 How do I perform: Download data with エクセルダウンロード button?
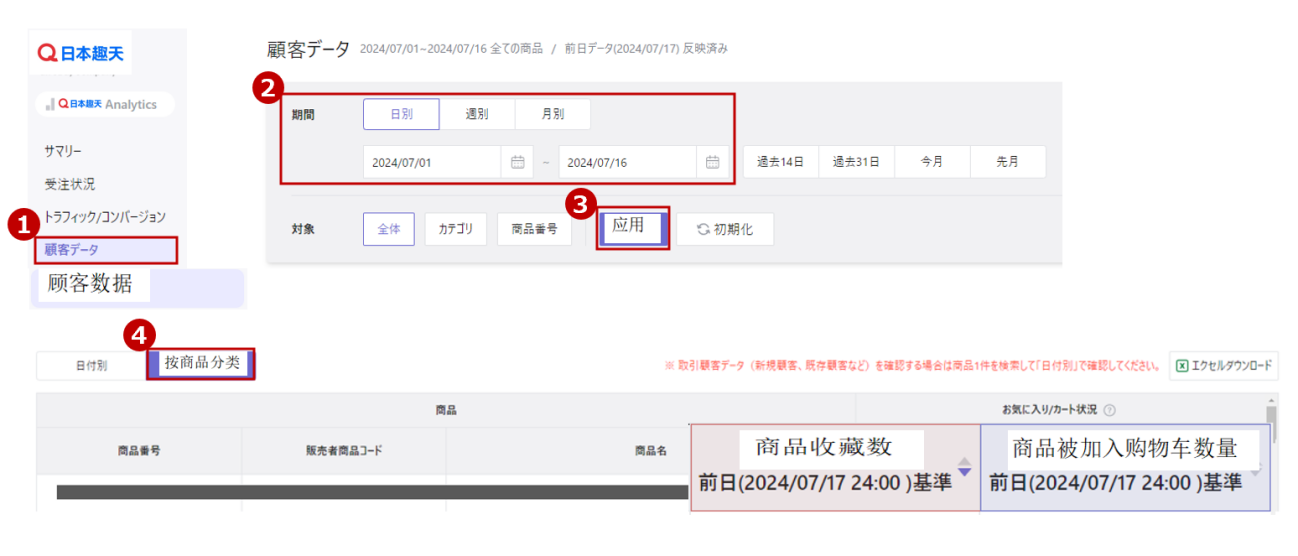[1224, 365]
